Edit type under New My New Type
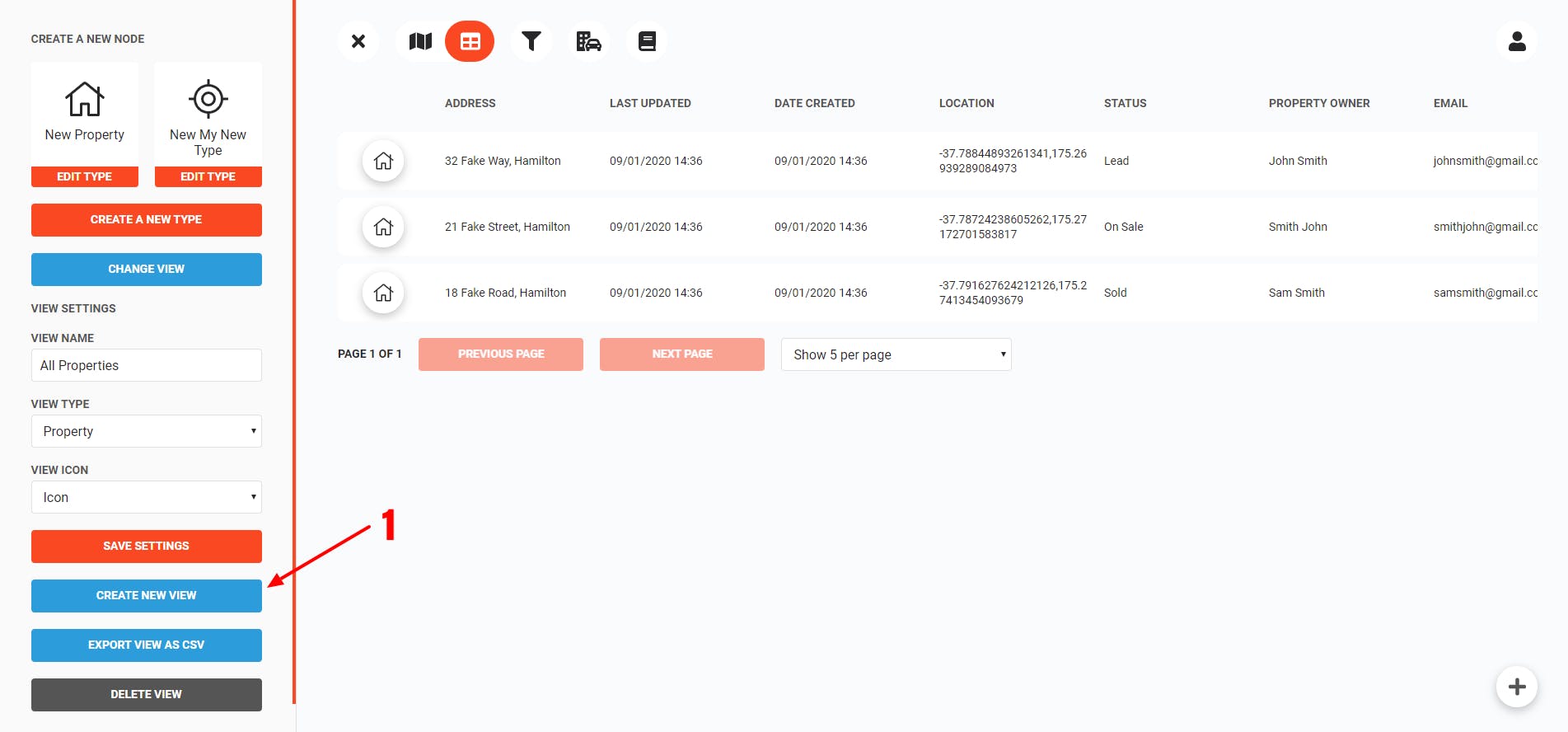 click(208, 176)
